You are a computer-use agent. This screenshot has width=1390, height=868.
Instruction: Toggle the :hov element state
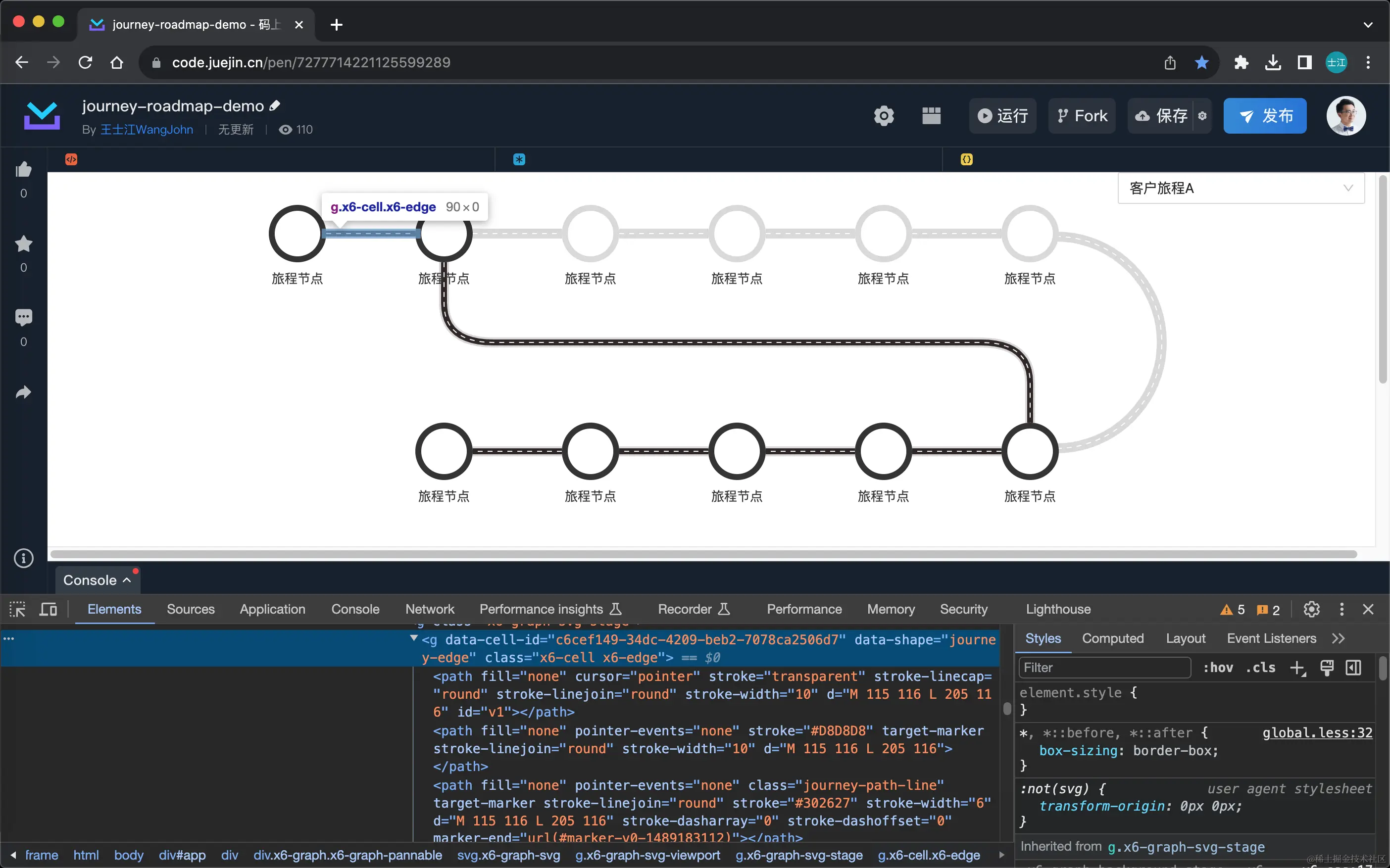(1218, 668)
